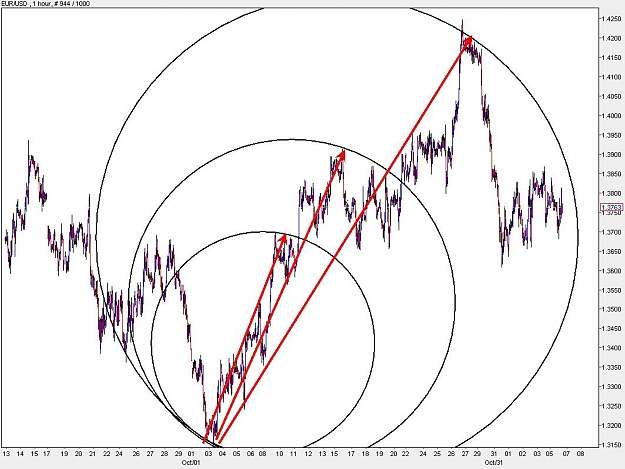Select the date label 14 on time axis
This screenshot has height=469, width=625.
point(20,453)
